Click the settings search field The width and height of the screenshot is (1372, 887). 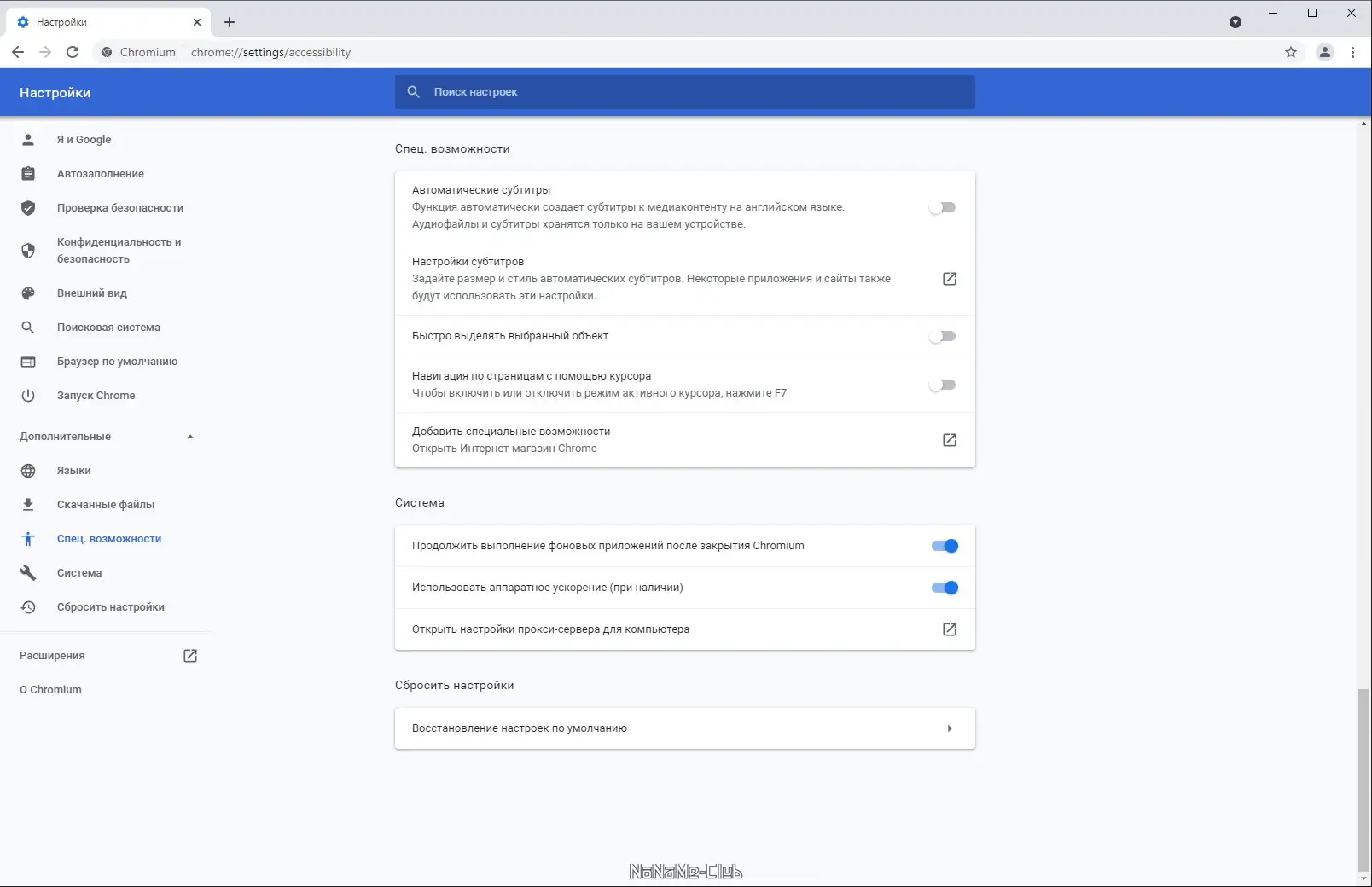[x=684, y=92]
